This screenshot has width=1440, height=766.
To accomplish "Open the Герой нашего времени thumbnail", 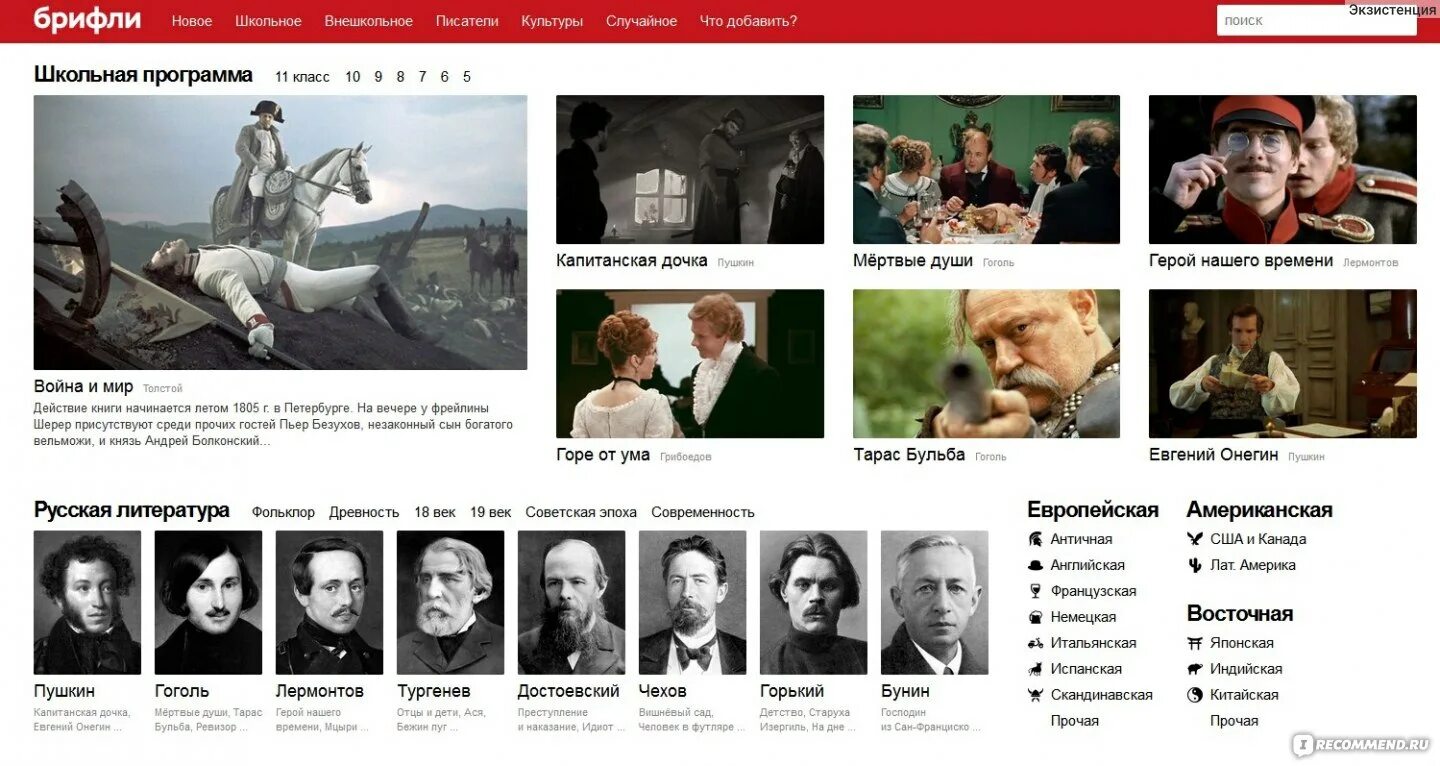I will (1283, 169).
